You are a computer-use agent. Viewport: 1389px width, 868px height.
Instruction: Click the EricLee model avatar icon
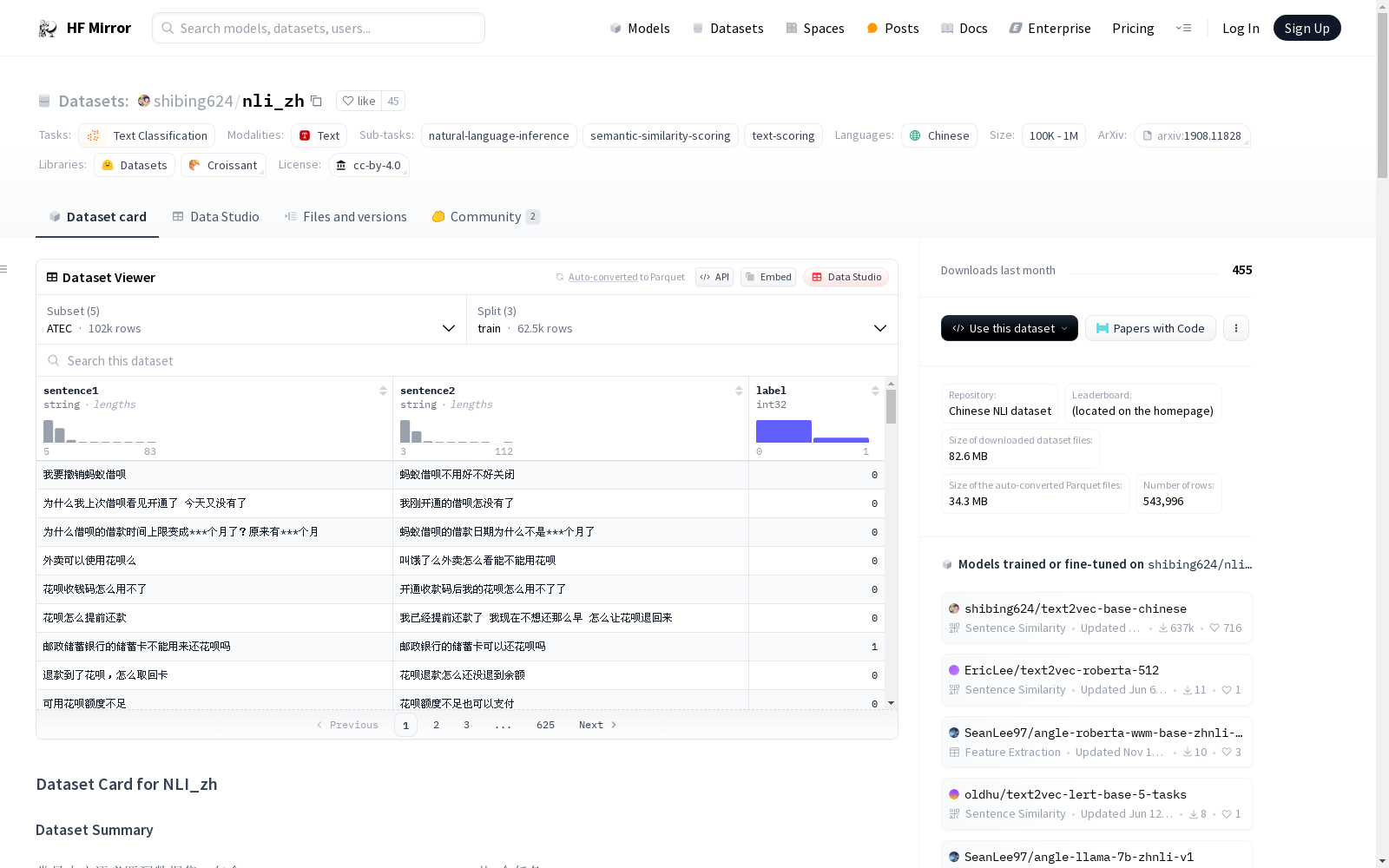(954, 670)
